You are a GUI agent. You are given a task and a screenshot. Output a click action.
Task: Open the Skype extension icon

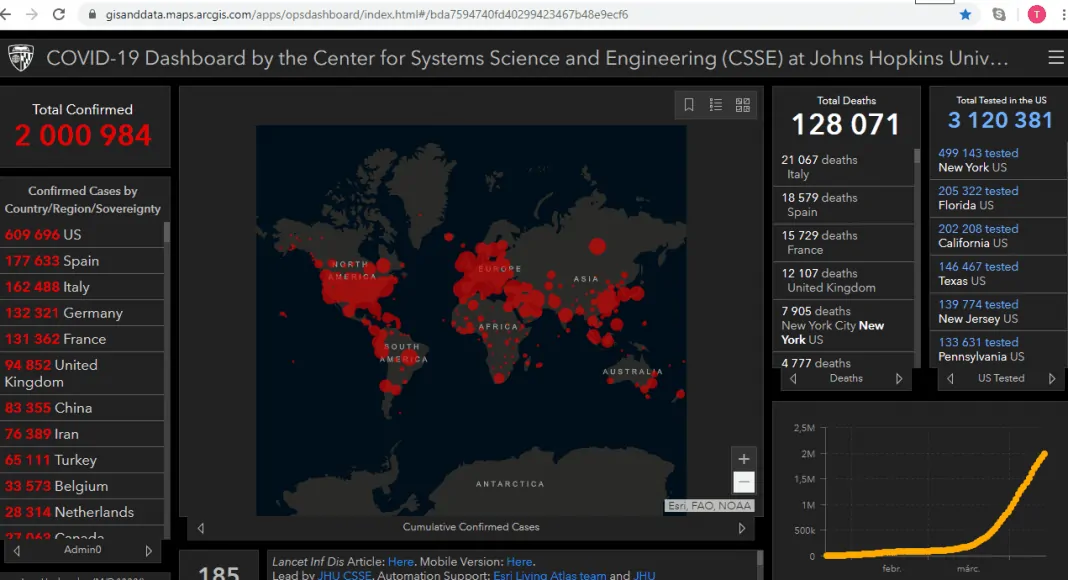(999, 14)
